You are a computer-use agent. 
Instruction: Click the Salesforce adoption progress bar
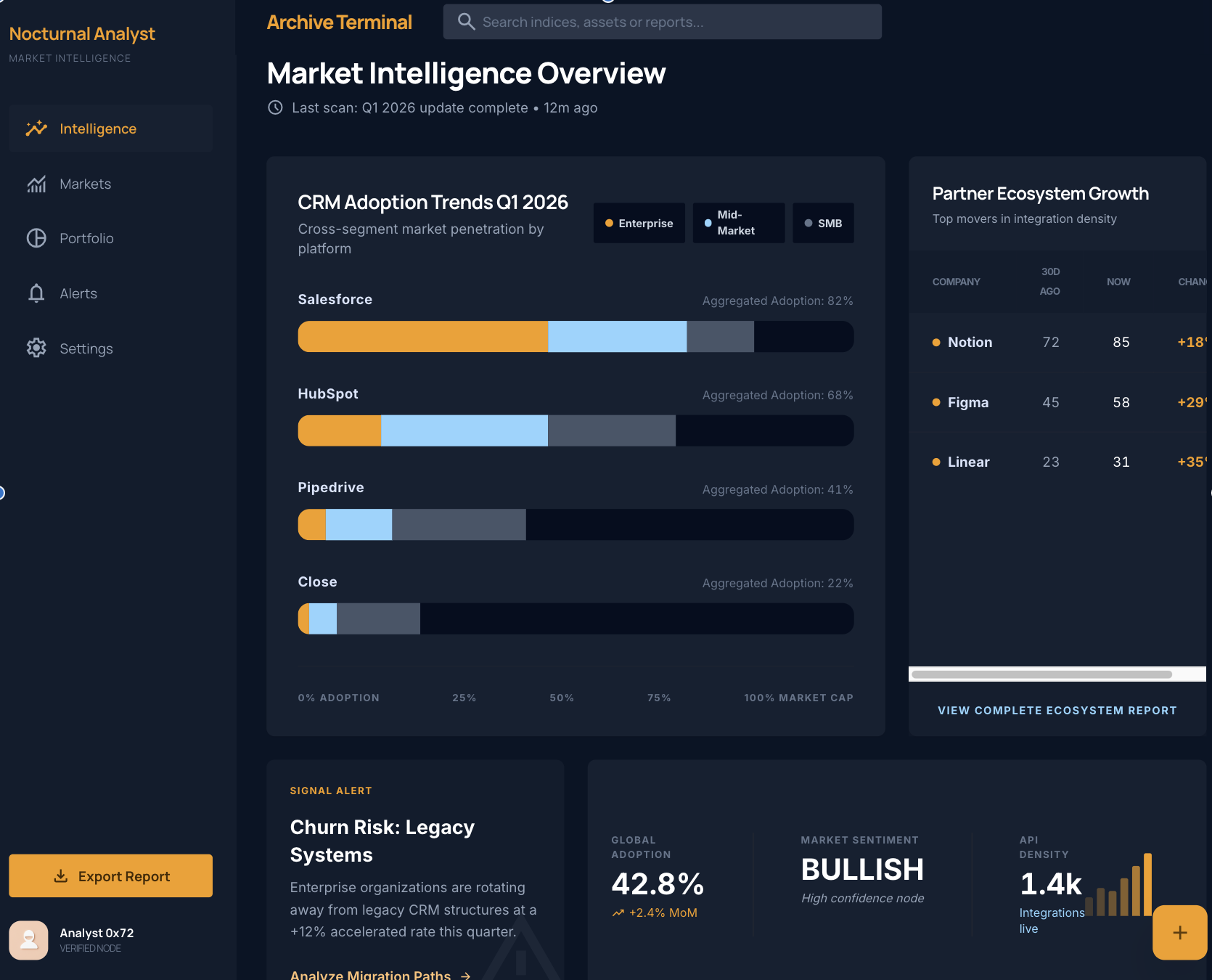(x=575, y=336)
